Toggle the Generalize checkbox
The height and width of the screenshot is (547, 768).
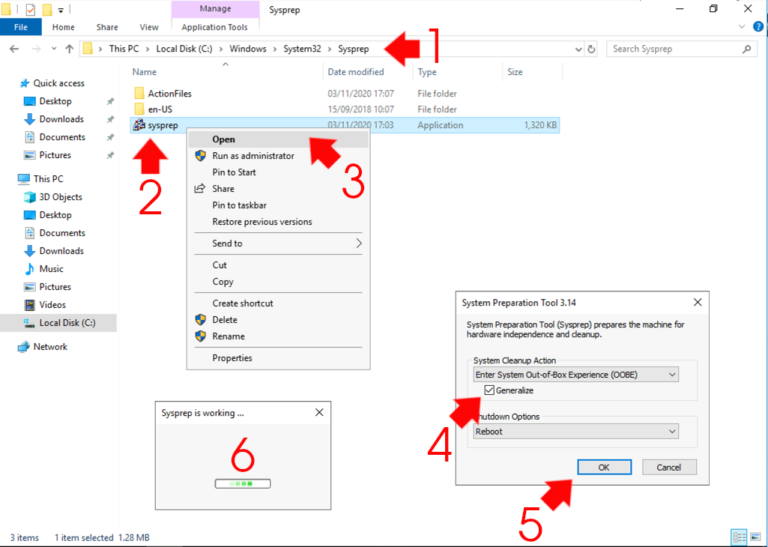pyautogui.click(x=489, y=390)
